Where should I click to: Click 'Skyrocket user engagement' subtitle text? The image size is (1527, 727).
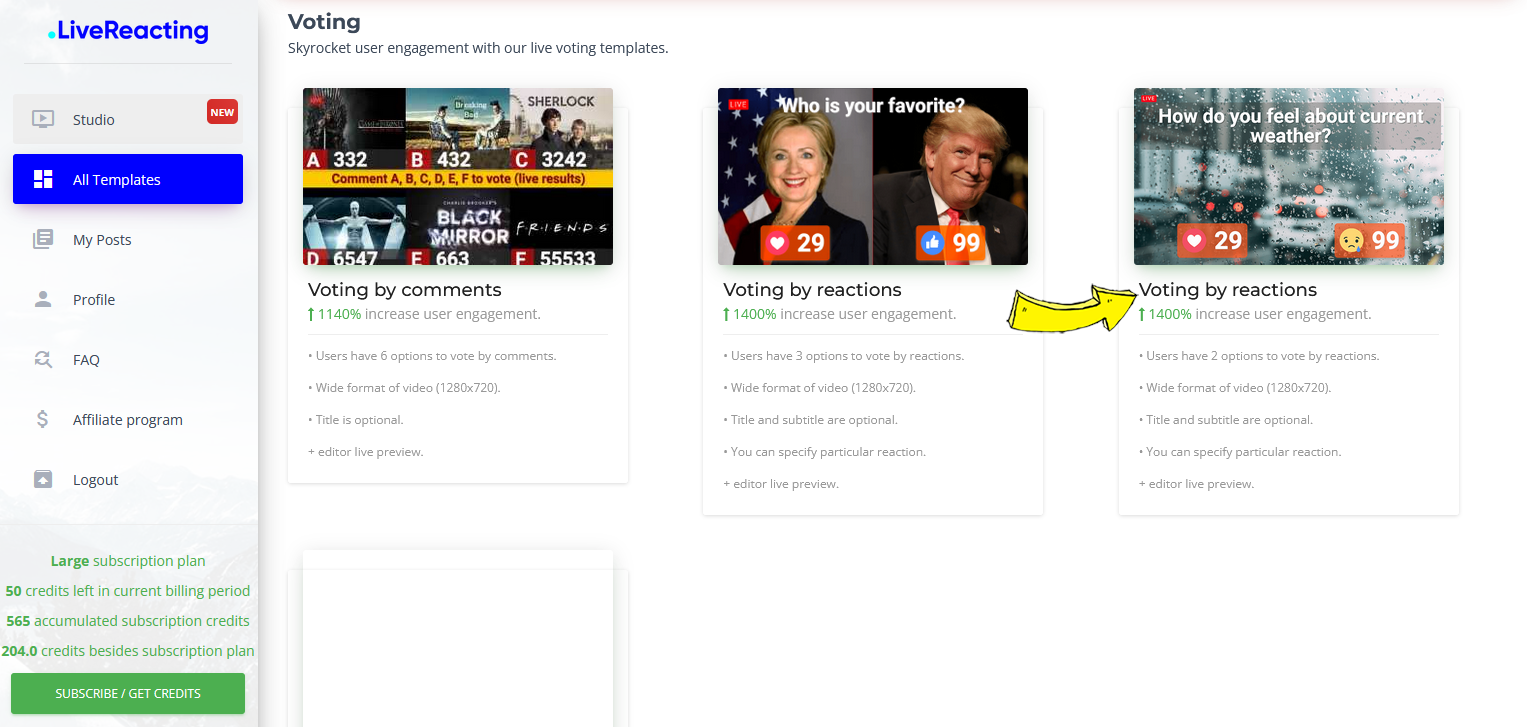point(478,47)
